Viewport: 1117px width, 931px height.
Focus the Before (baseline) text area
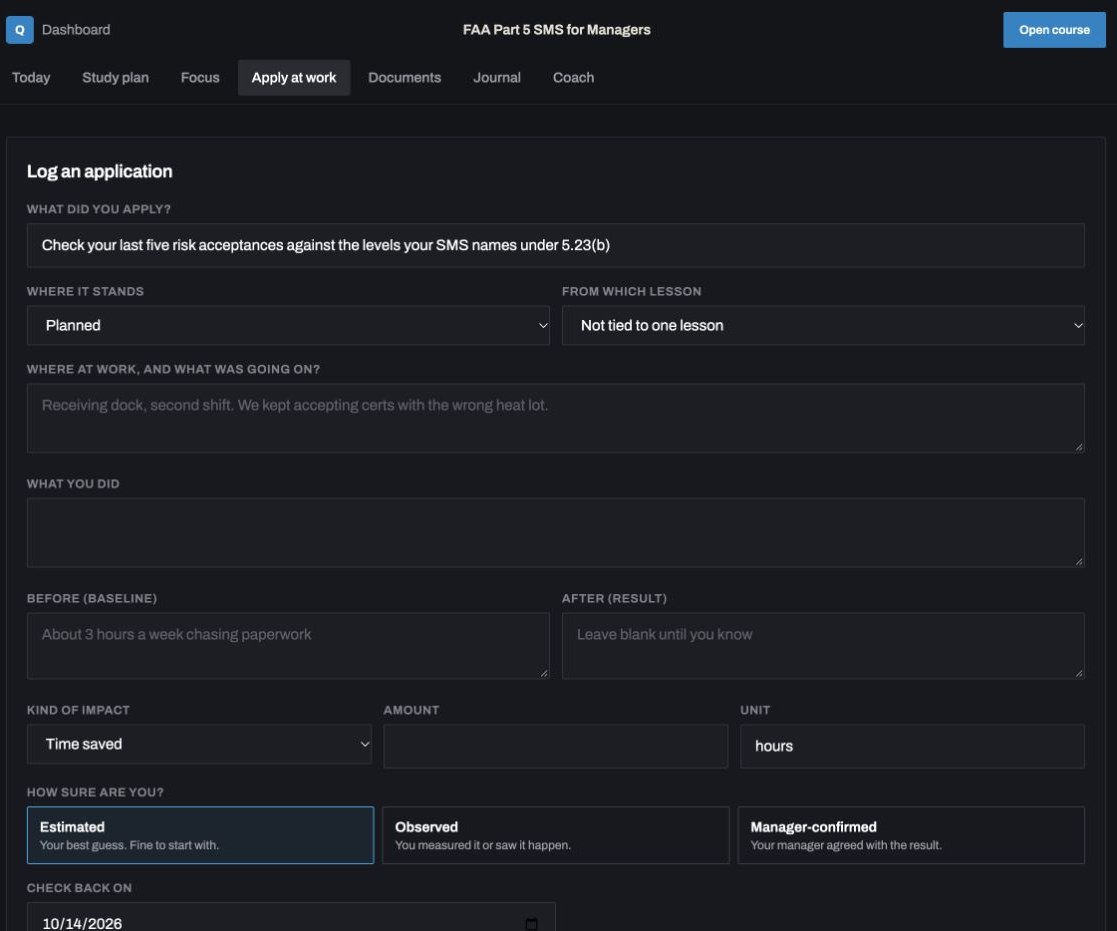click(x=289, y=646)
